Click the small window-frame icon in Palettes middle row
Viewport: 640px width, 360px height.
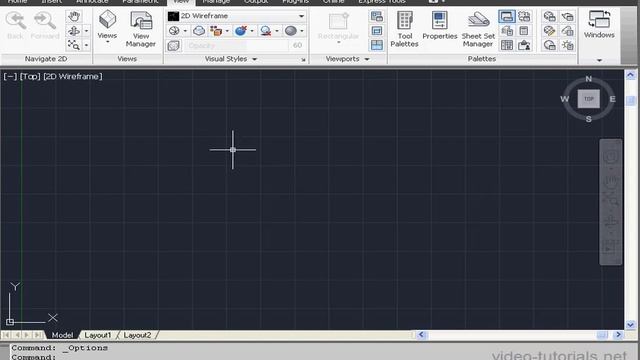click(524, 31)
